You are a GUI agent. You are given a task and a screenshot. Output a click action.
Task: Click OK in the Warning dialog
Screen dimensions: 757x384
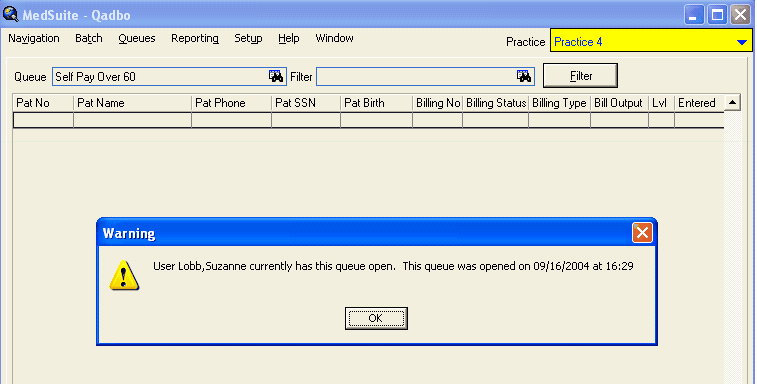[x=376, y=318]
